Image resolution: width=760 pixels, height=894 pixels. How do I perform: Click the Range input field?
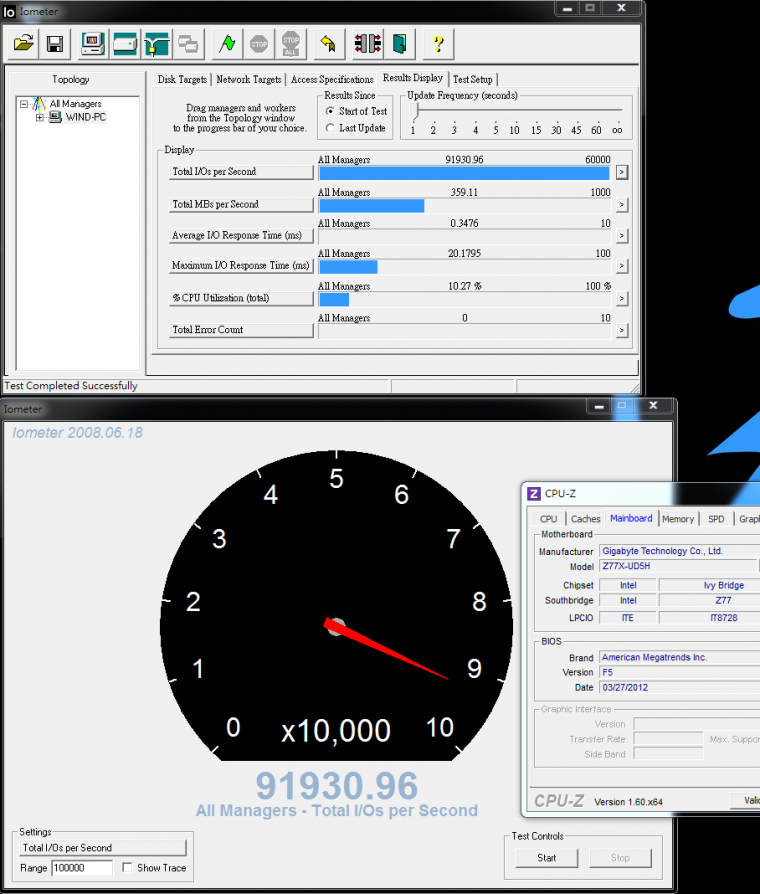point(81,868)
